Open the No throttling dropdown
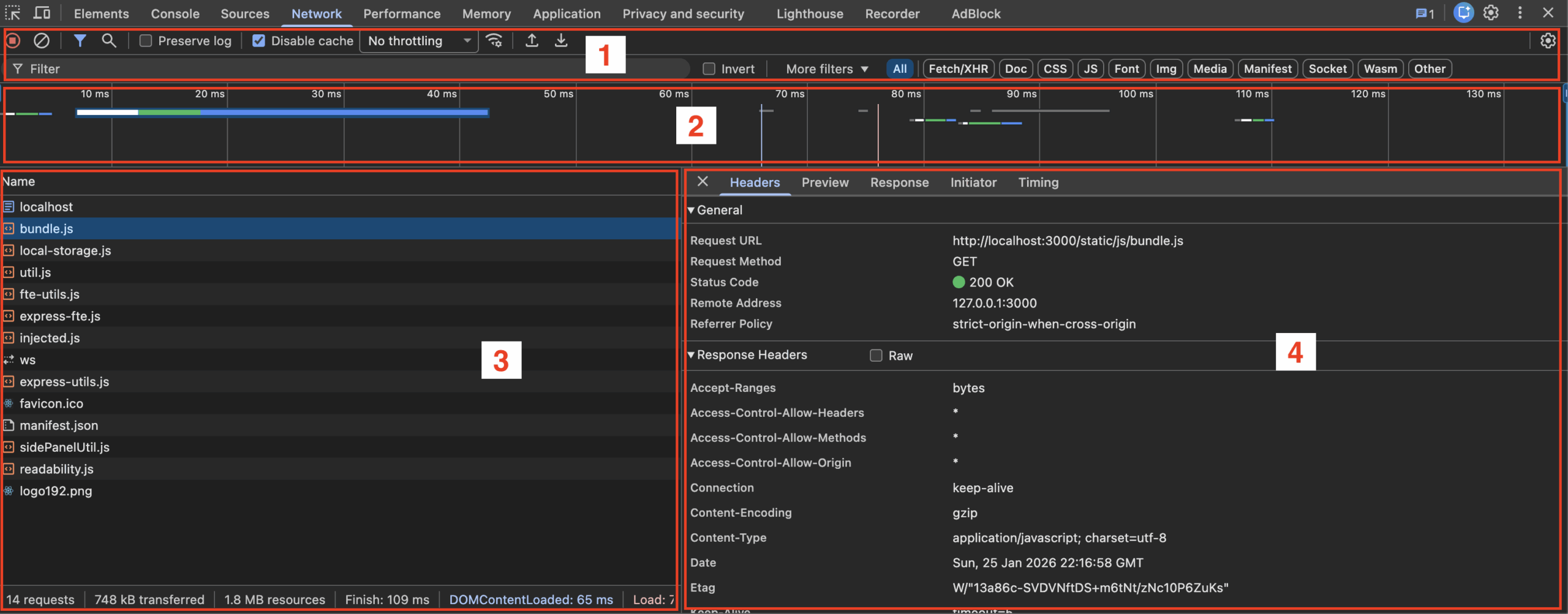The image size is (1568, 614). [419, 41]
